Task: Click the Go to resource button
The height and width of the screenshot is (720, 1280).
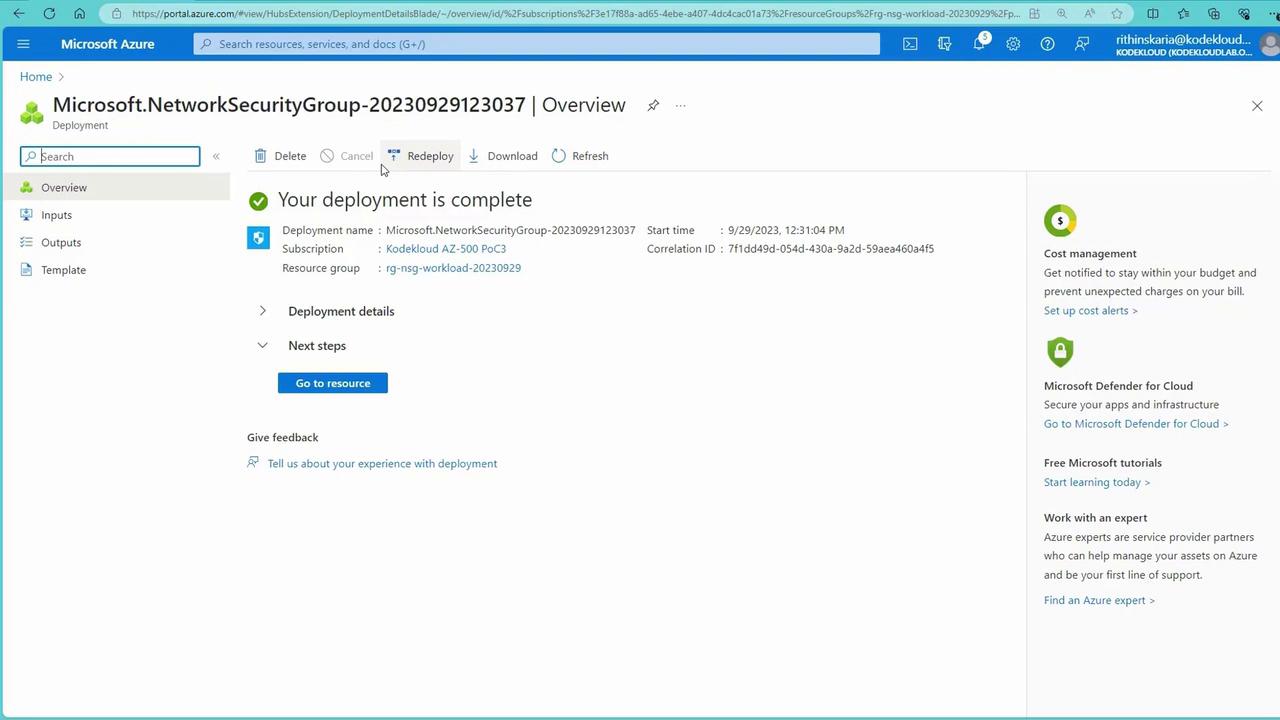Action: click(x=333, y=383)
